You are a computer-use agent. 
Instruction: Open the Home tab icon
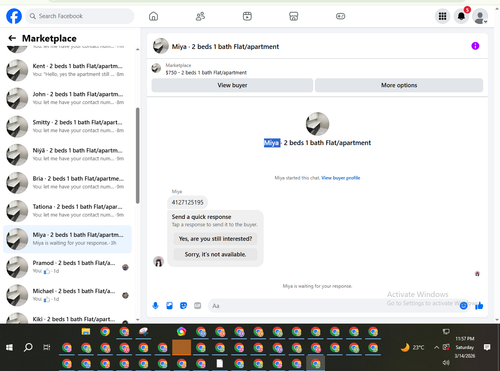pos(153,16)
